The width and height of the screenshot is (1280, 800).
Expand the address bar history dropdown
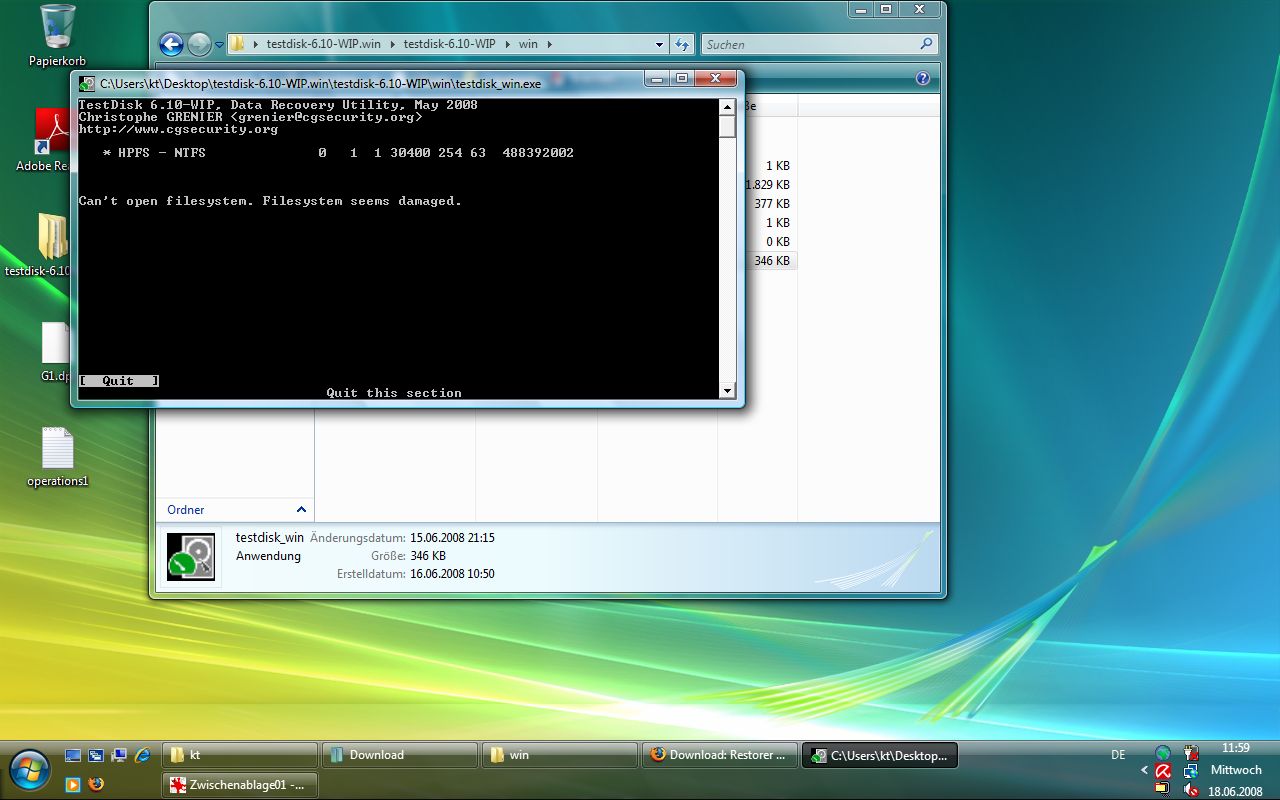pos(659,44)
